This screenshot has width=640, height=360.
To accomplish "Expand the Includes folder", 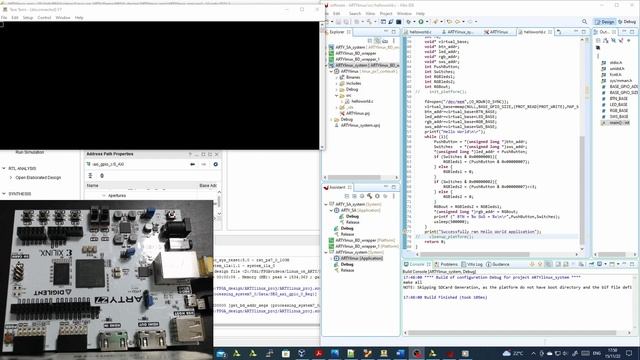I will pos(337,83).
